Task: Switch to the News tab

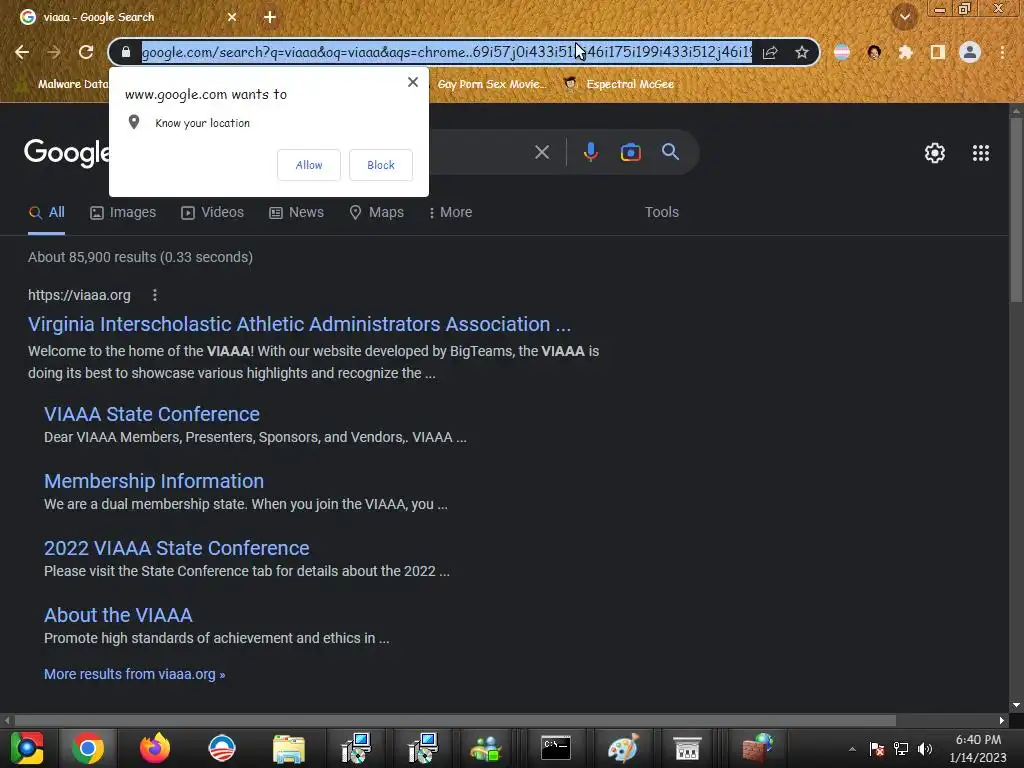Action: (x=296, y=212)
